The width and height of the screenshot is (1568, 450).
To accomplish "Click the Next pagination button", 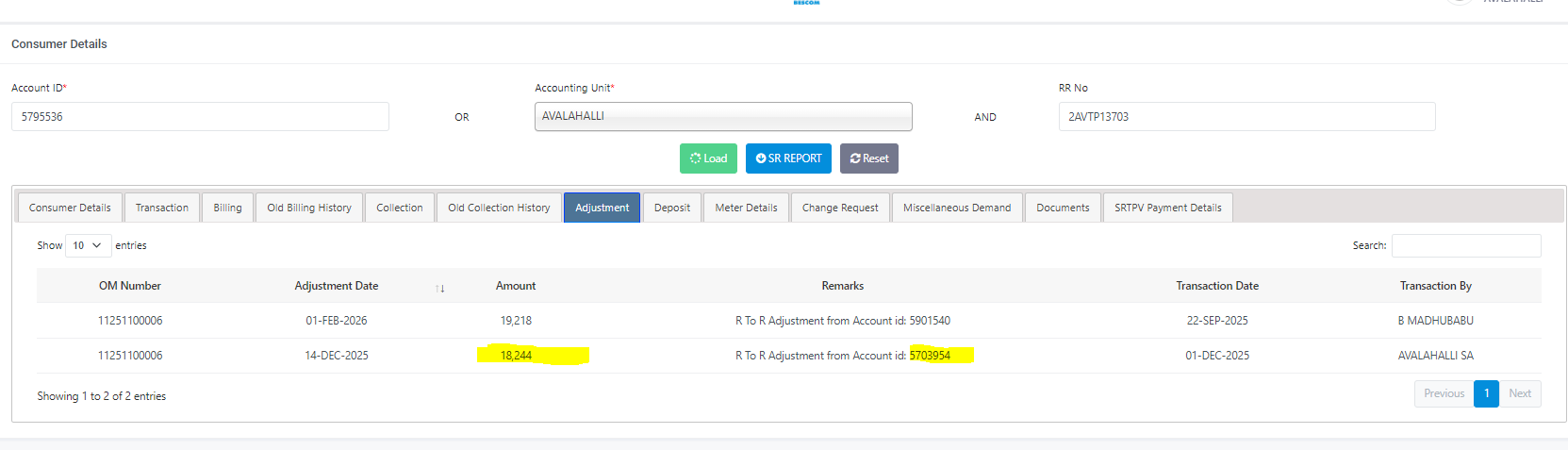I will pyautogui.click(x=1520, y=393).
